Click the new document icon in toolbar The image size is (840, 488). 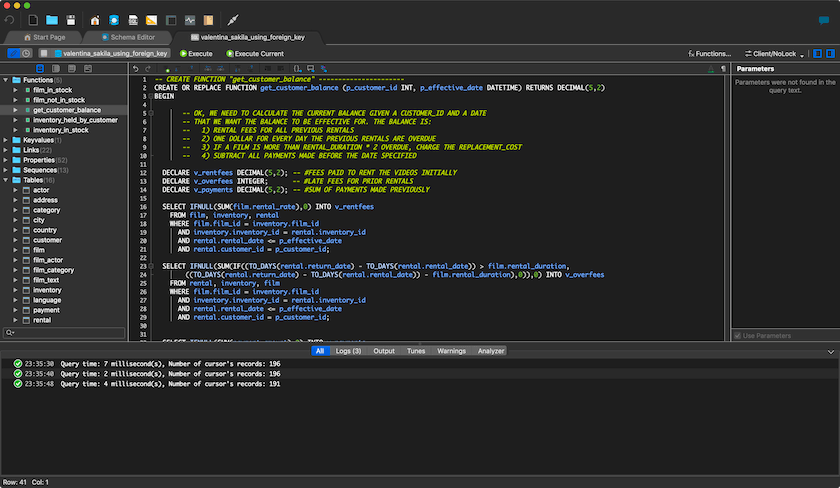pyautogui.click(x=34, y=20)
